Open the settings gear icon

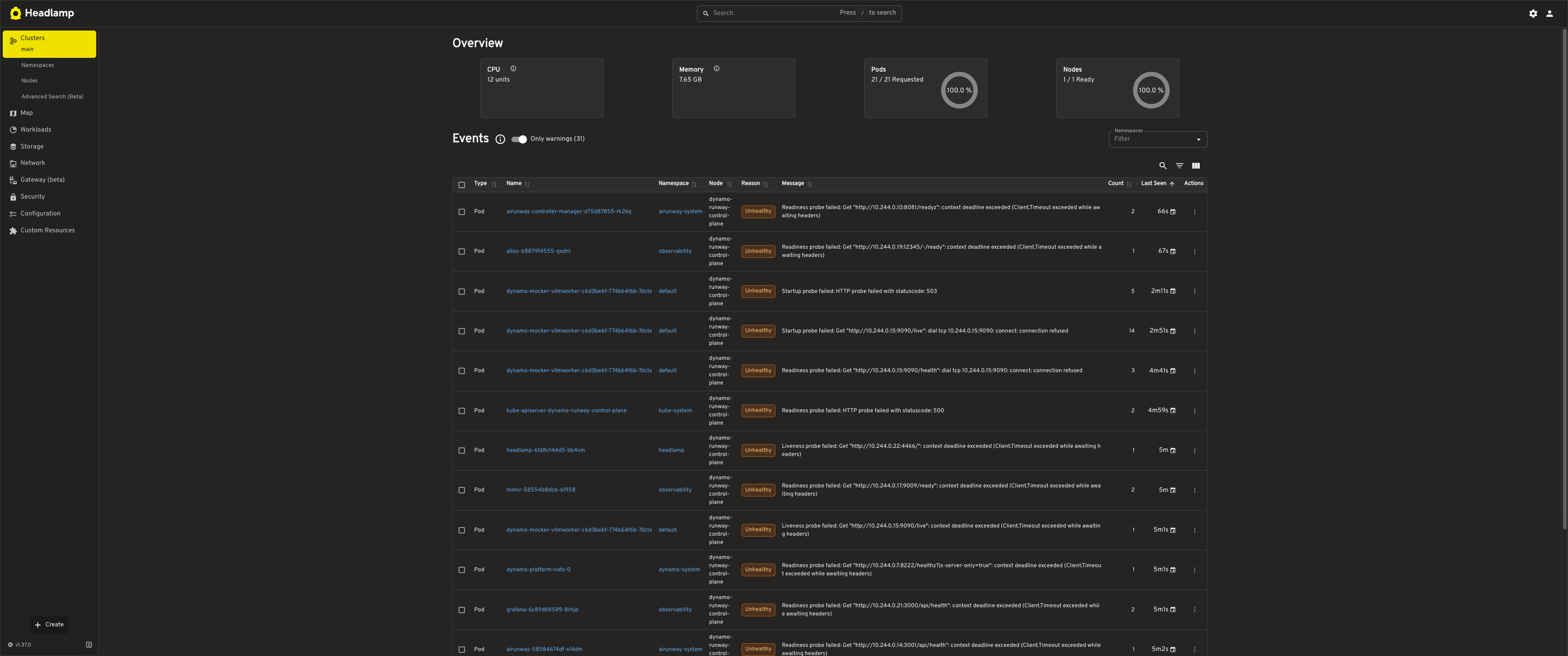tap(1533, 13)
